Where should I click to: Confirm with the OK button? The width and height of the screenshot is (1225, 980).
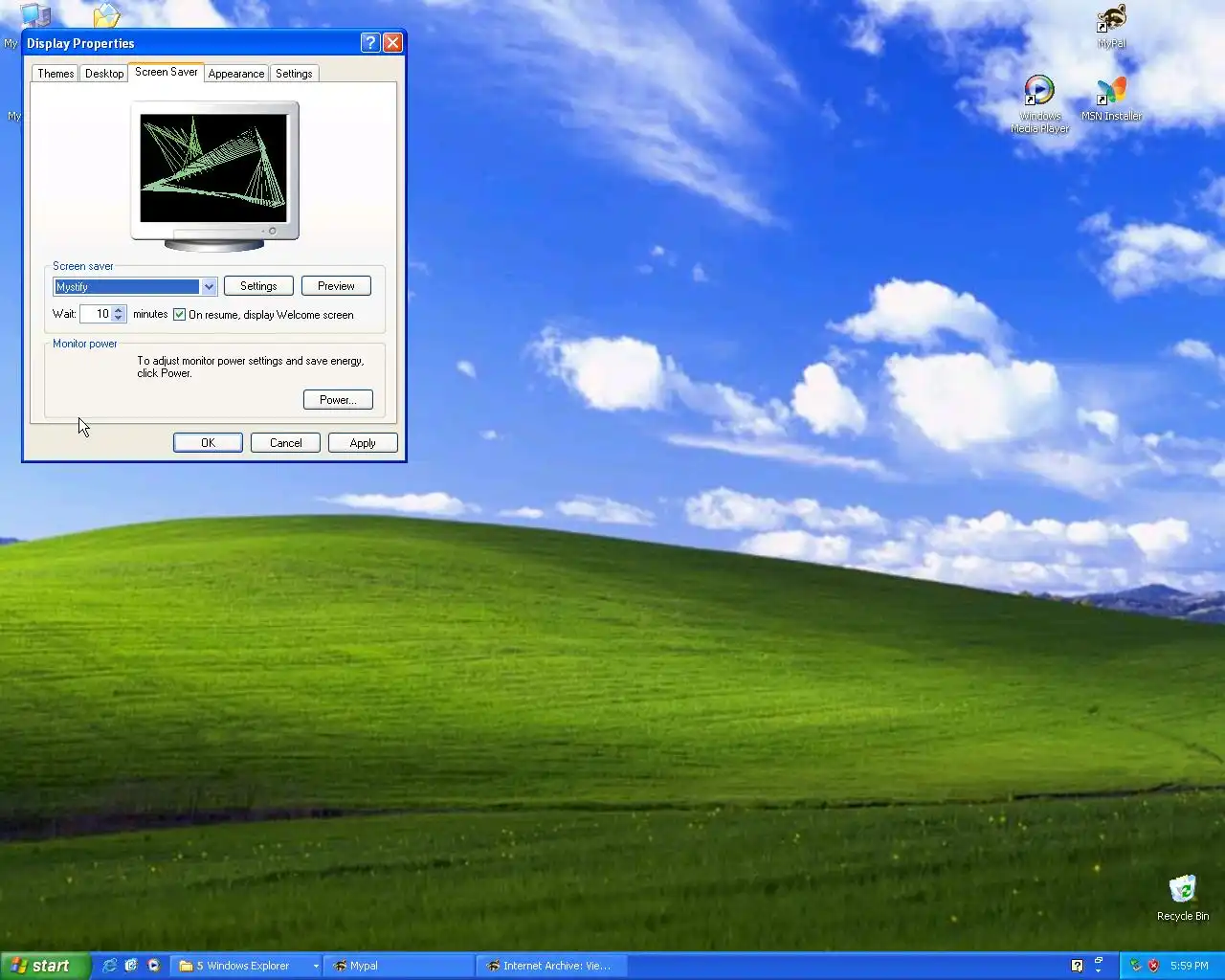point(208,443)
